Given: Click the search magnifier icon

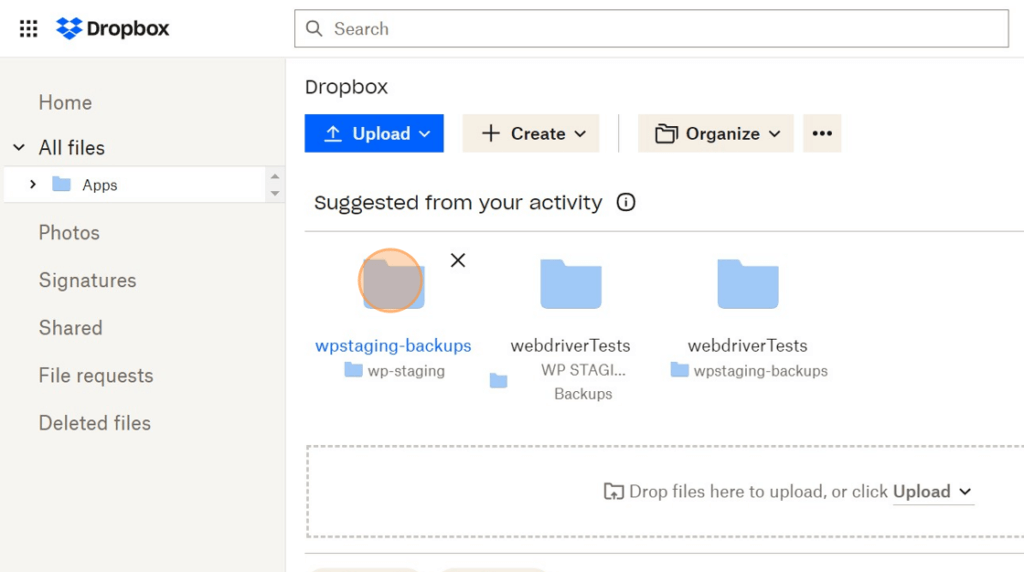Looking at the screenshot, I should click(x=314, y=29).
